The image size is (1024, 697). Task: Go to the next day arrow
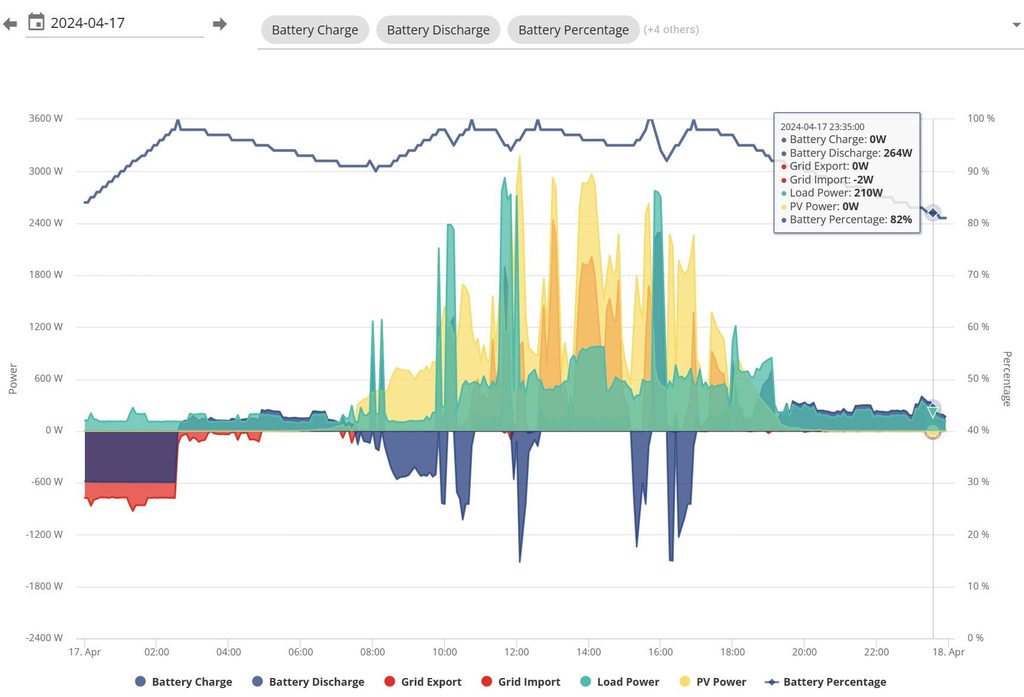pyautogui.click(x=220, y=23)
